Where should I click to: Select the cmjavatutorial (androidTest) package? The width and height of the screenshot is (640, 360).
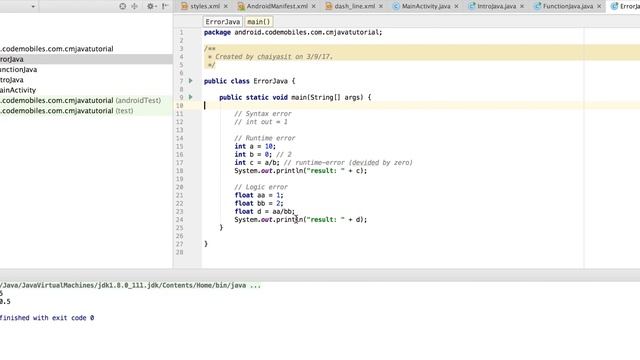[x=80, y=100]
